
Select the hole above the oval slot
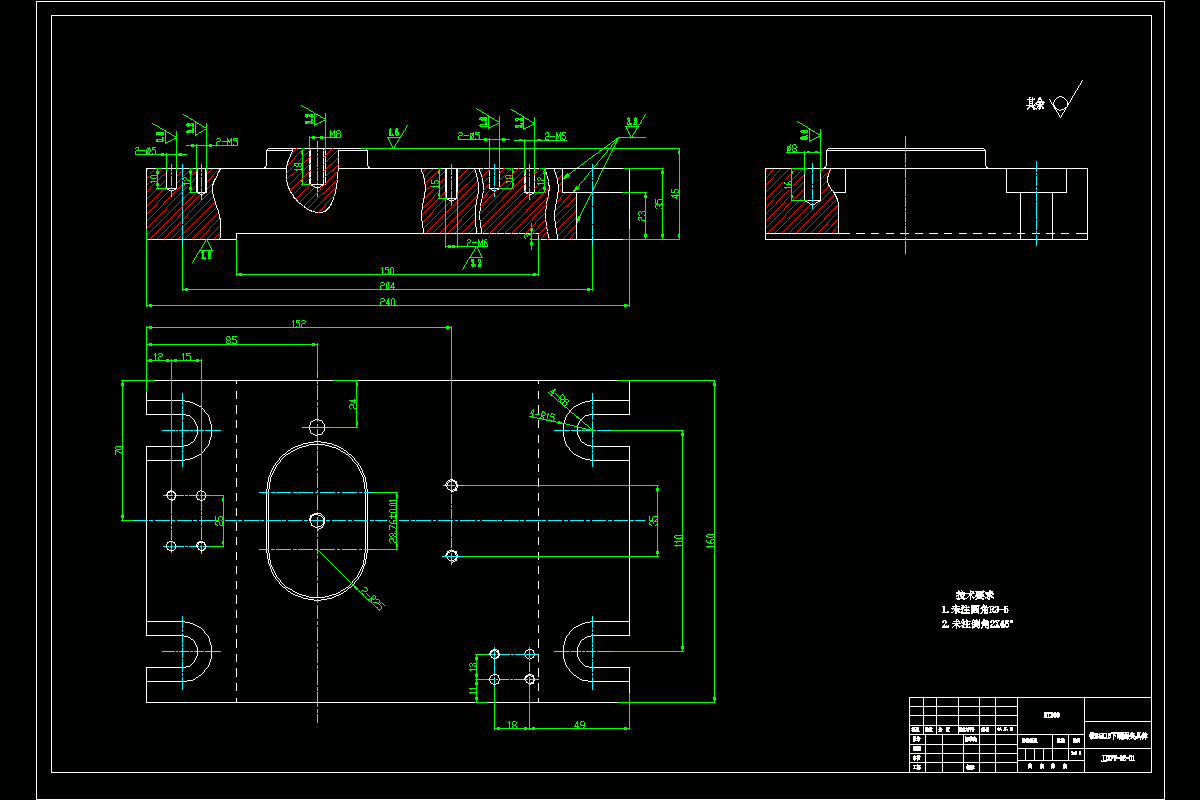[x=317, y=427]
